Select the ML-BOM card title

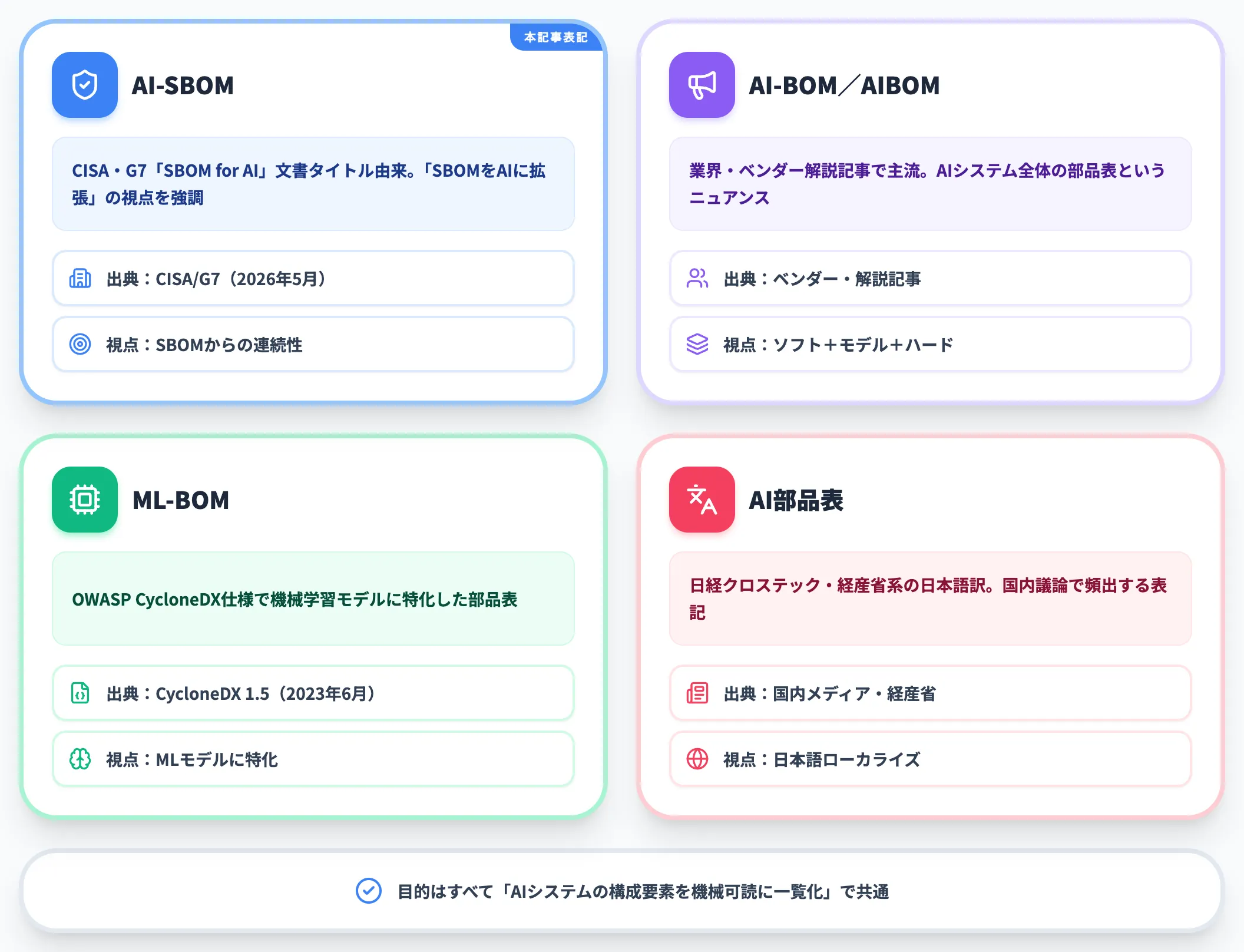pyautogui.click(x=181, y=500)
